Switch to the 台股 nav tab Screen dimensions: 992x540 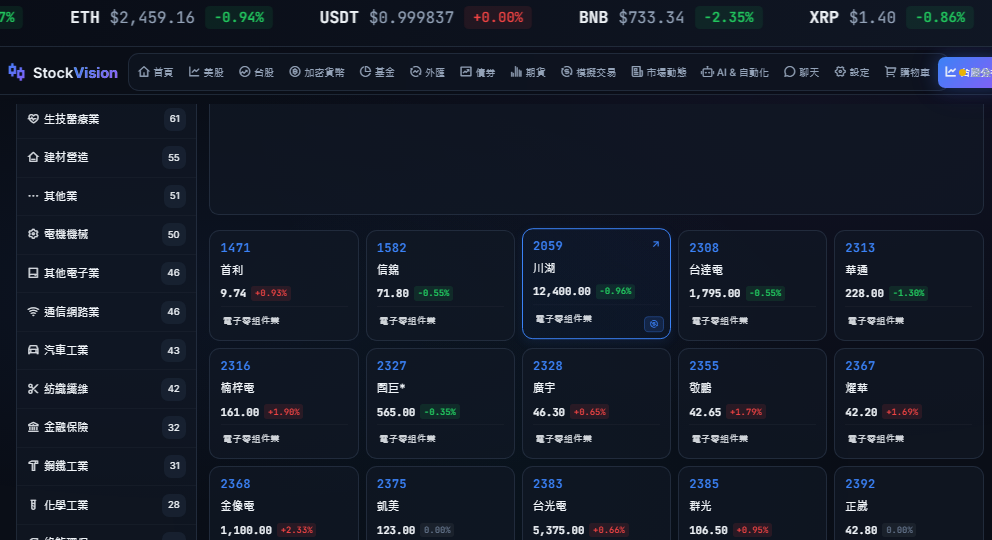(x=257, y=72)
